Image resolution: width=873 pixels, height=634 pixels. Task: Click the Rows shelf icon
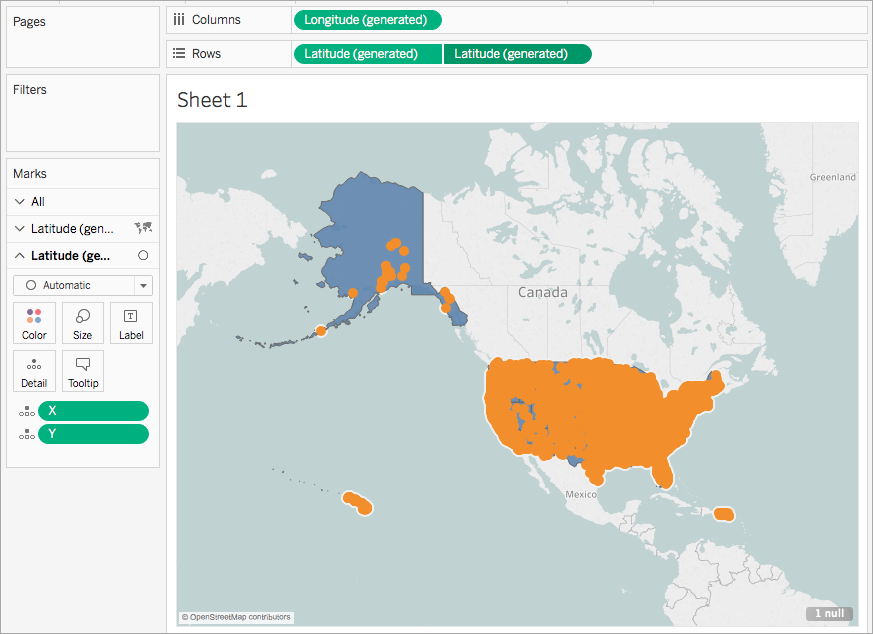(178, 53)
